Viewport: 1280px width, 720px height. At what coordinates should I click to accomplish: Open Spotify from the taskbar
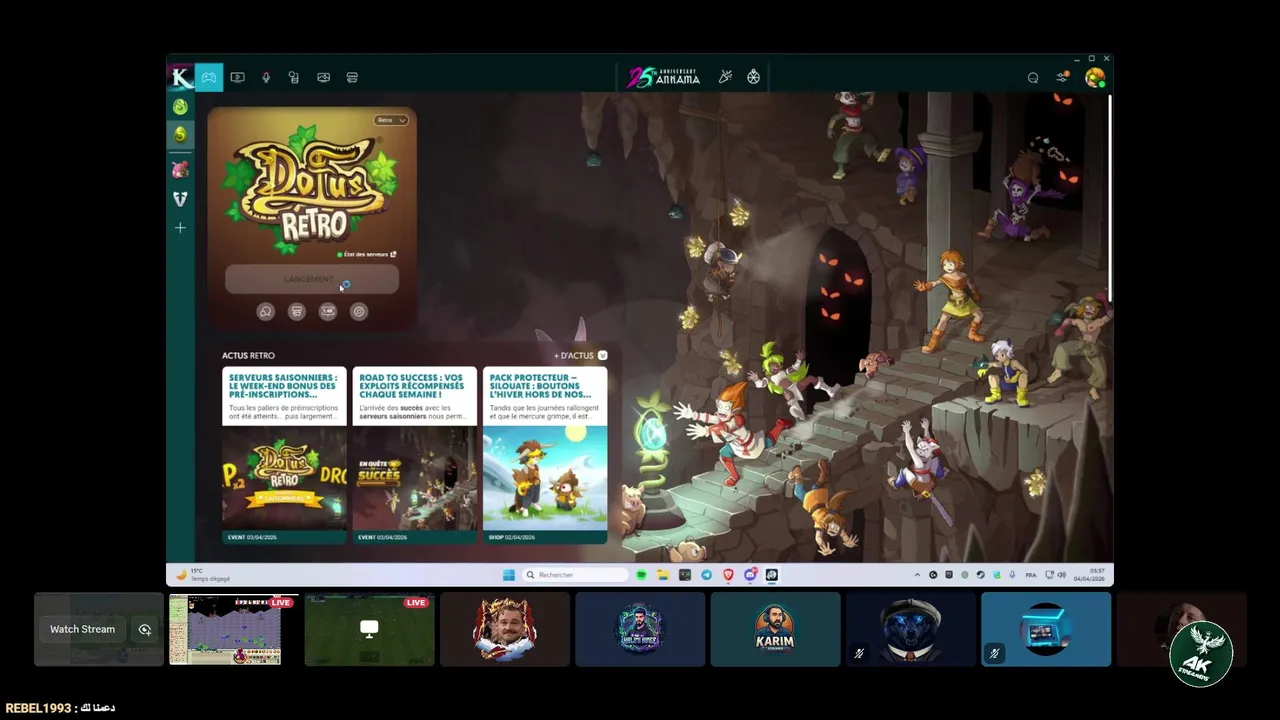point(641,575)
